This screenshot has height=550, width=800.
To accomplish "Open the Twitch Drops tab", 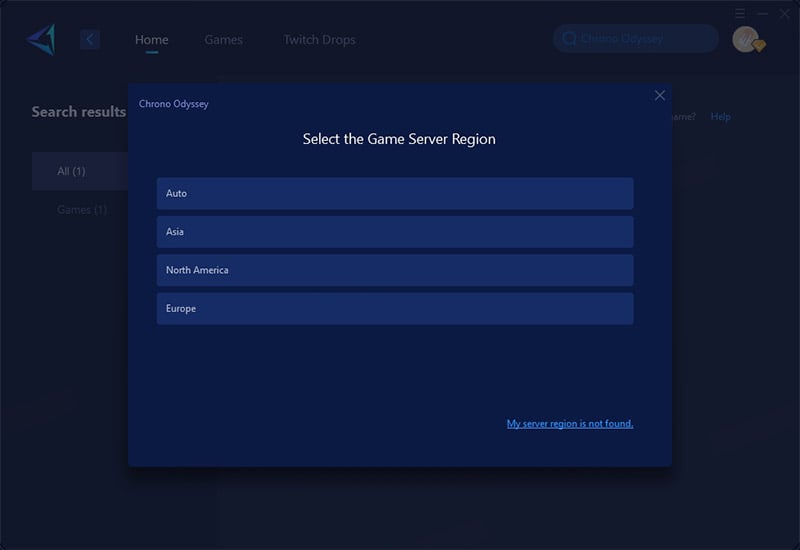I will click(x=319, y=40).
